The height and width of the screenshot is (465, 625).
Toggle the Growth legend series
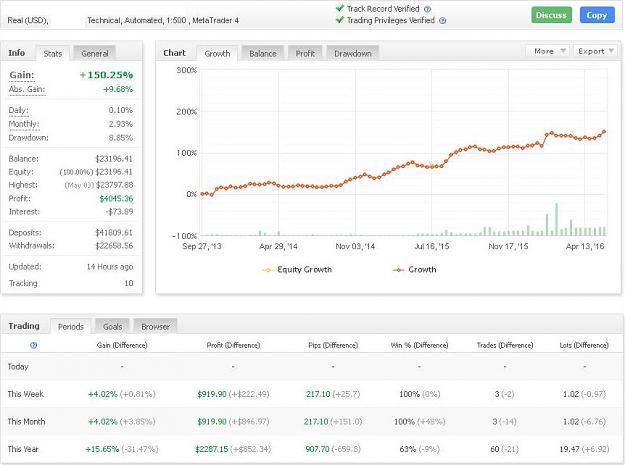(x=415, y=270)
